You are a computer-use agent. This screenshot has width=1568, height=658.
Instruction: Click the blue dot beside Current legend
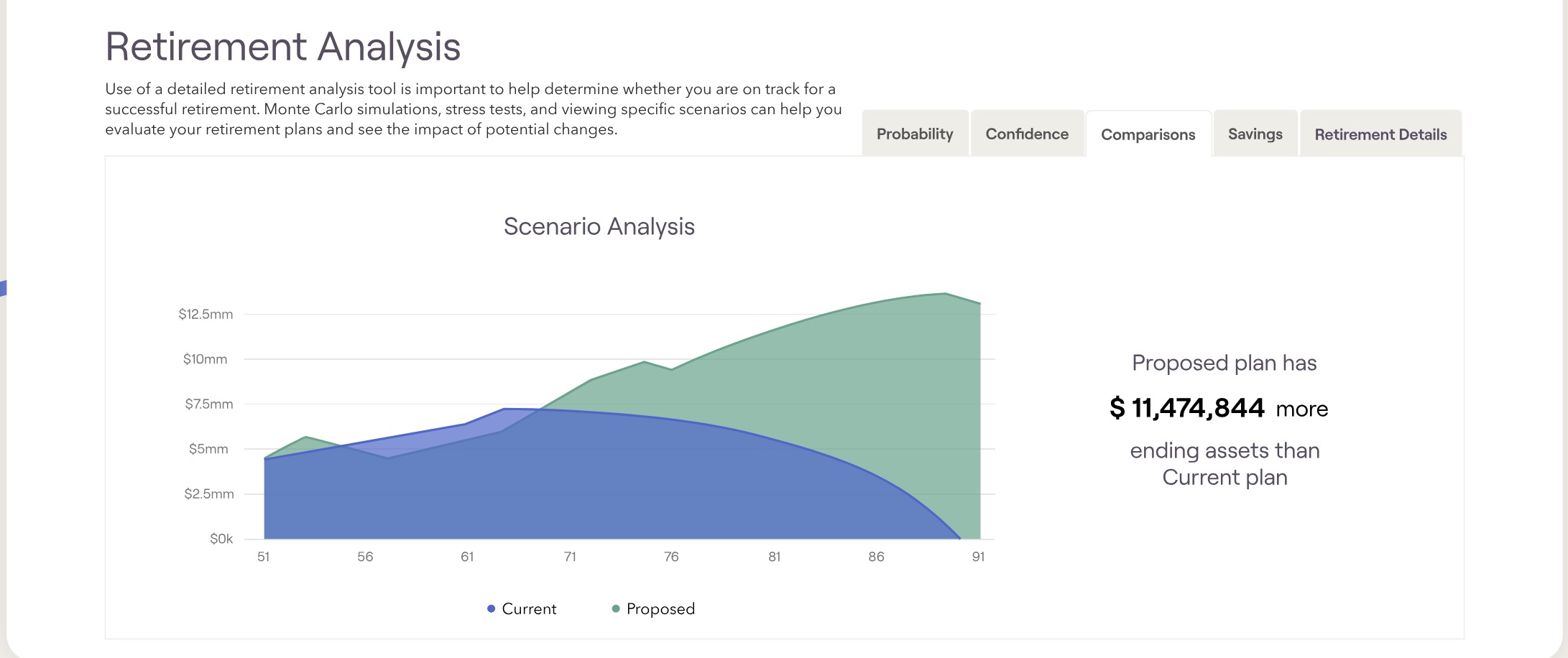[491, 609]
